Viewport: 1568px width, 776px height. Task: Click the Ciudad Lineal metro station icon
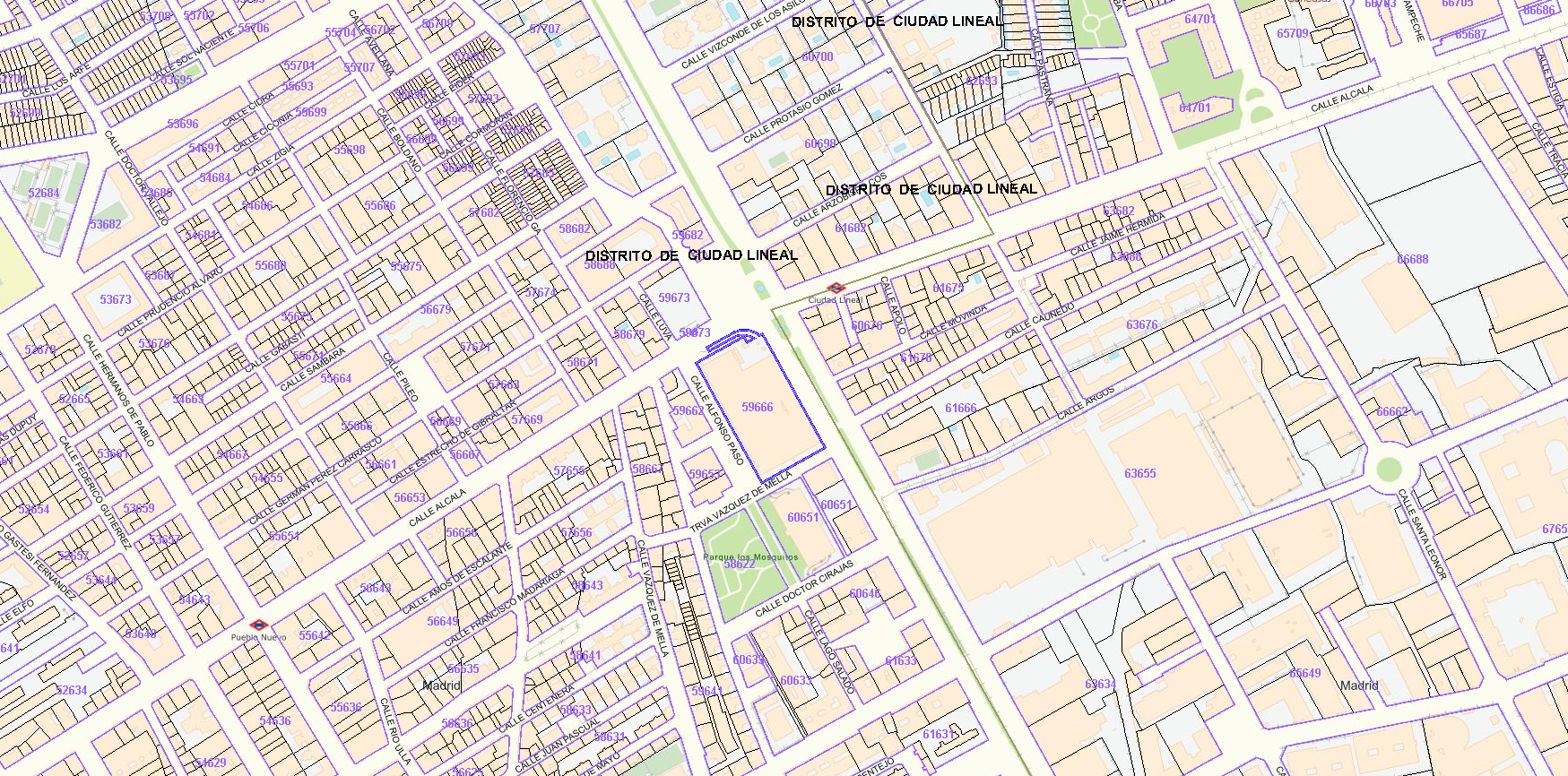pos(836,288)
